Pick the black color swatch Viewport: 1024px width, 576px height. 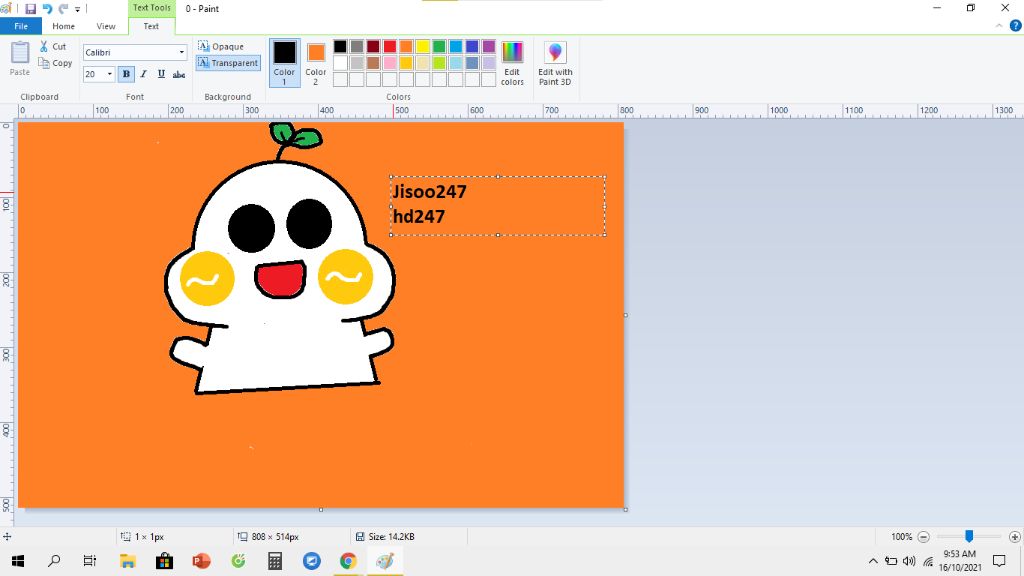(340, 46)
